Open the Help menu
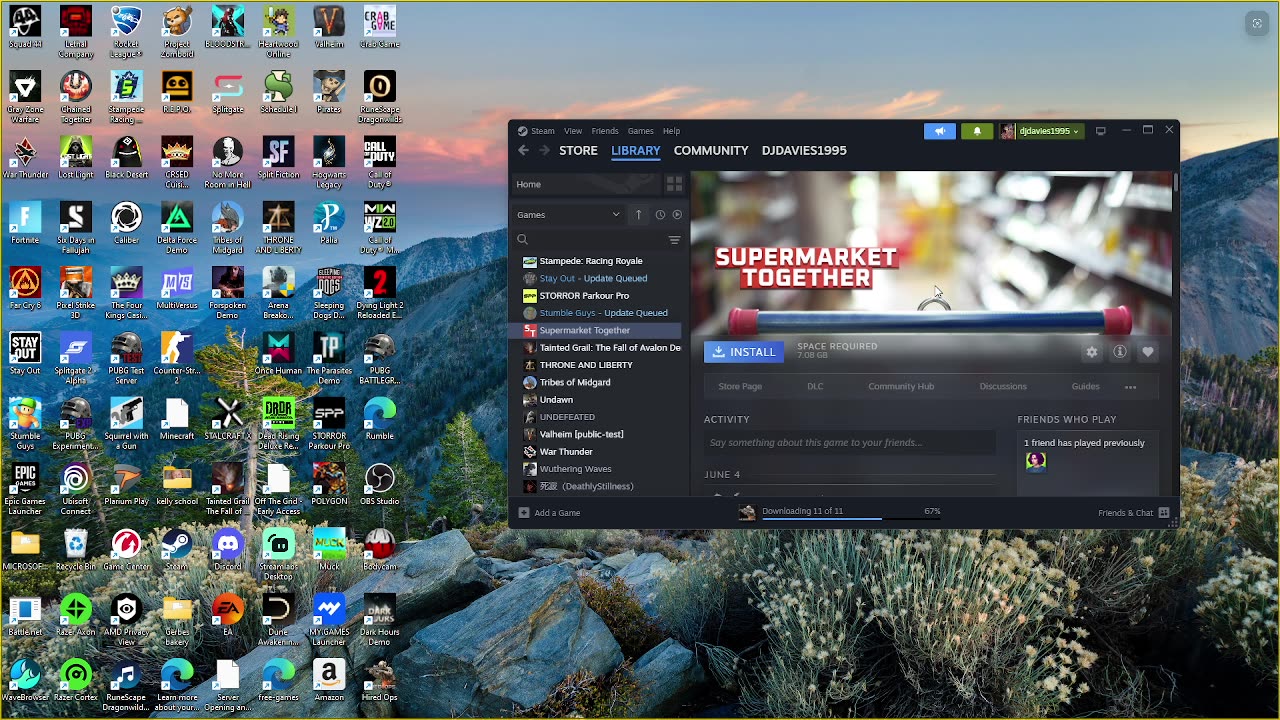This screenshot has height=720, width=1280. tap(671, 131)
